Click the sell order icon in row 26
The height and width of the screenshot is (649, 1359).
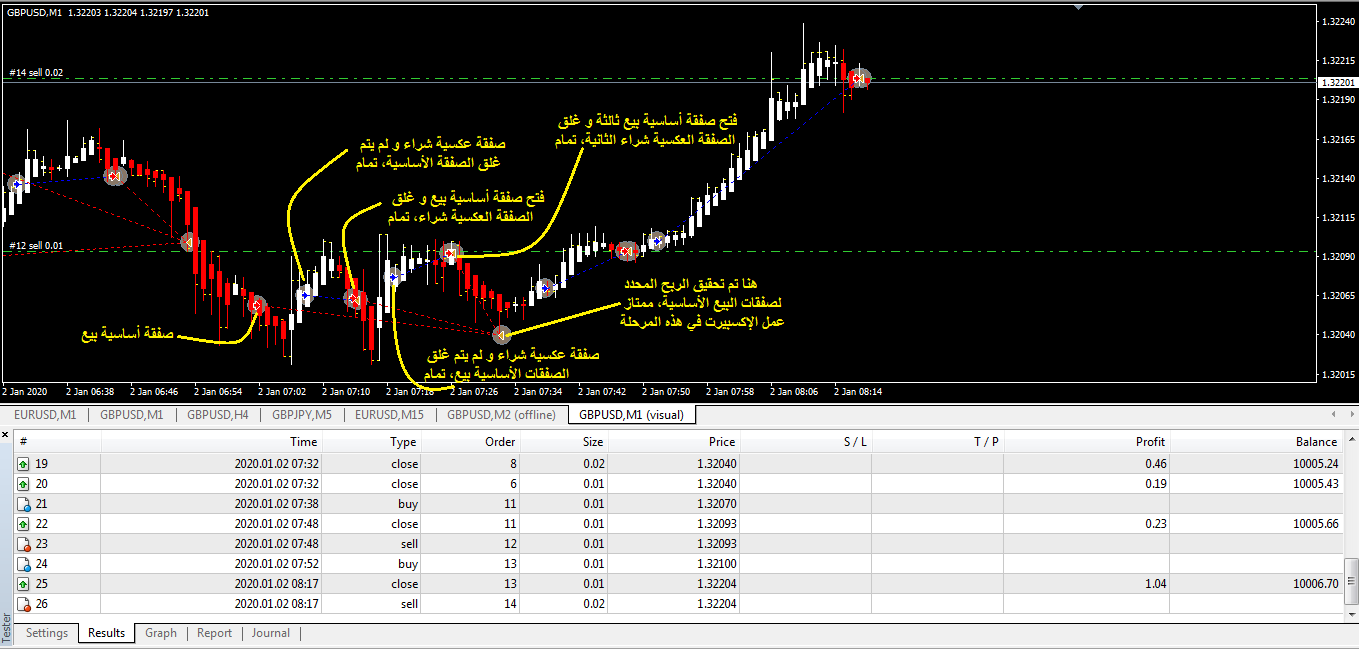[24, 604]
